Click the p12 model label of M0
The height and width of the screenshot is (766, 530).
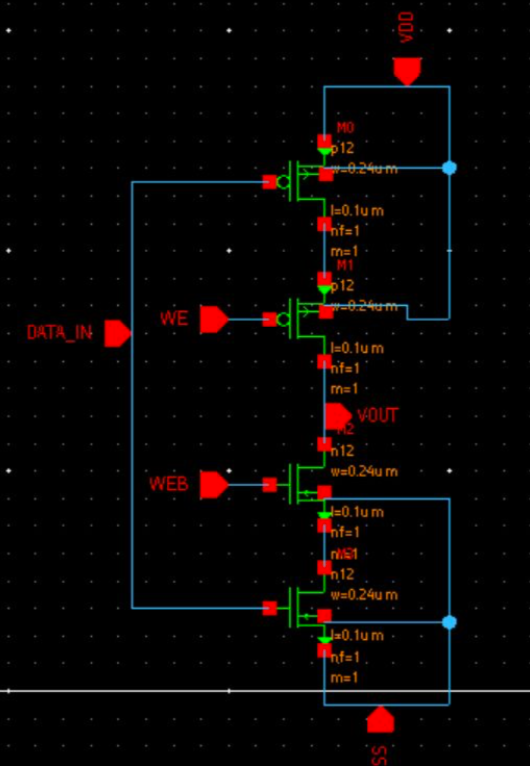click(x=343, y=149)
